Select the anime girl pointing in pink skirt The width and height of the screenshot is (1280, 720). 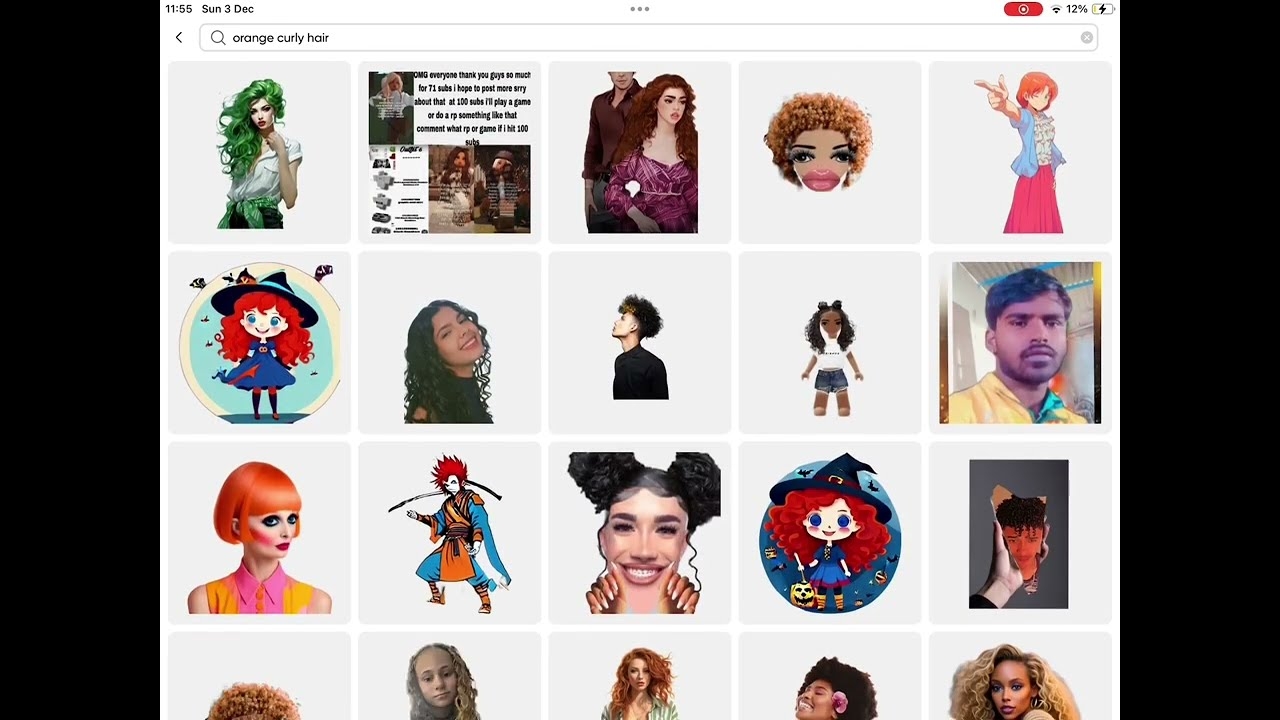(1020, 152)
